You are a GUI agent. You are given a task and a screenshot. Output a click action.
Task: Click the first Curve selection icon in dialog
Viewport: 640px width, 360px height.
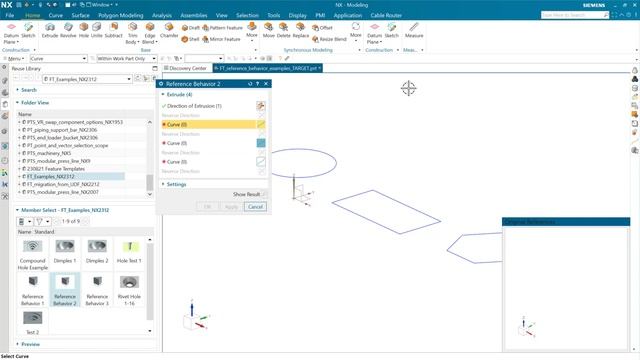260,124
